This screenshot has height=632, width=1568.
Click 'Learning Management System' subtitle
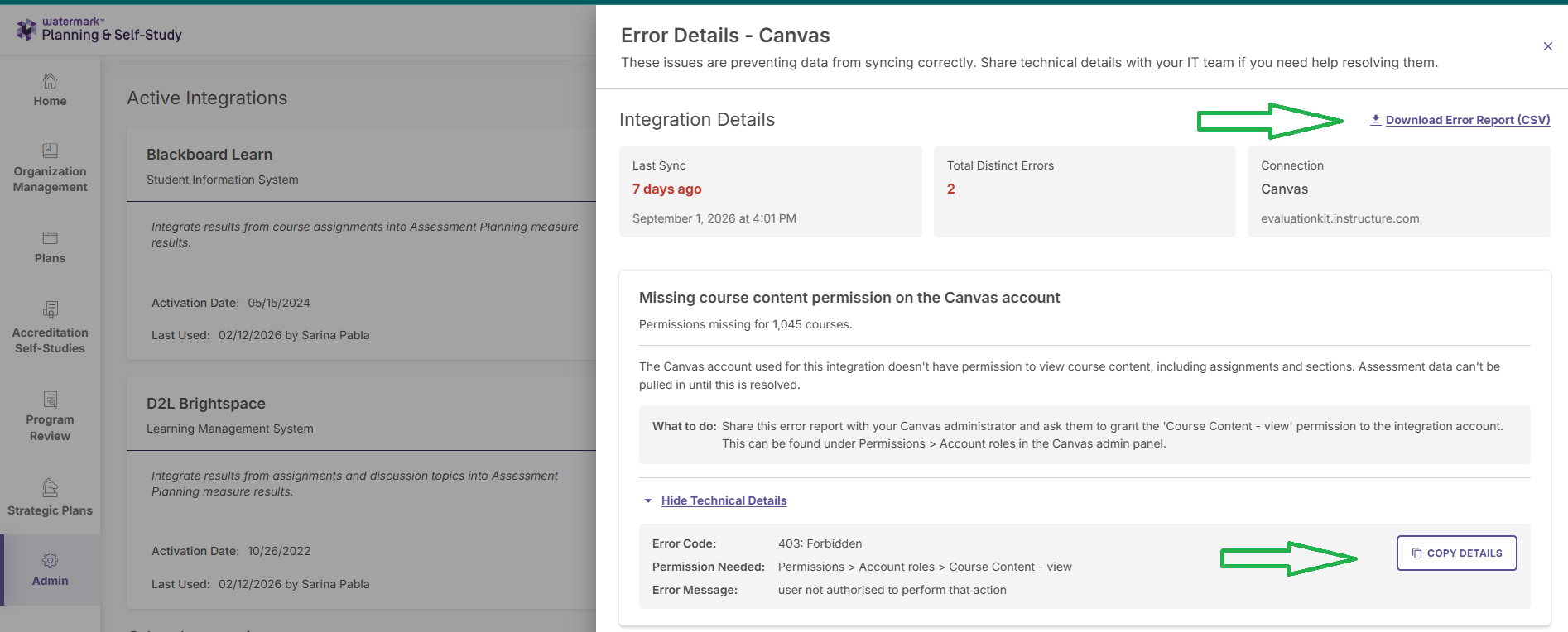click(230, 429)
